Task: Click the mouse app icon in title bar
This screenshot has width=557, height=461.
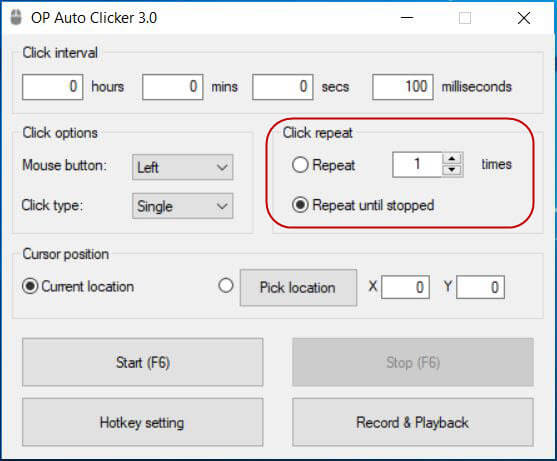Action: click(16, 17)
